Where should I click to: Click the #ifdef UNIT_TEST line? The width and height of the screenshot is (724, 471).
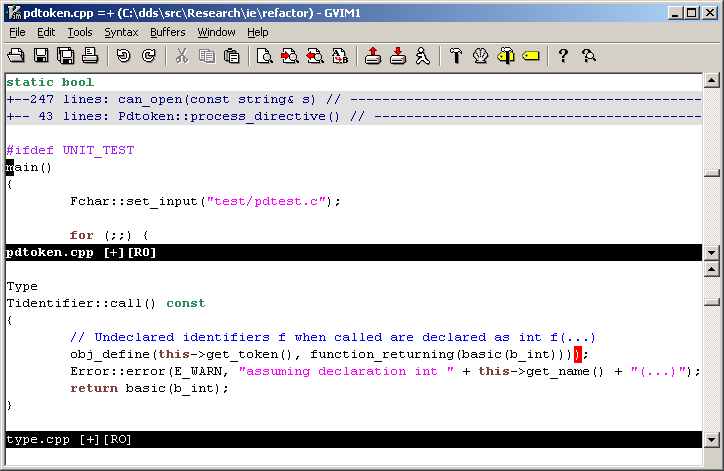tap(70, 151)
